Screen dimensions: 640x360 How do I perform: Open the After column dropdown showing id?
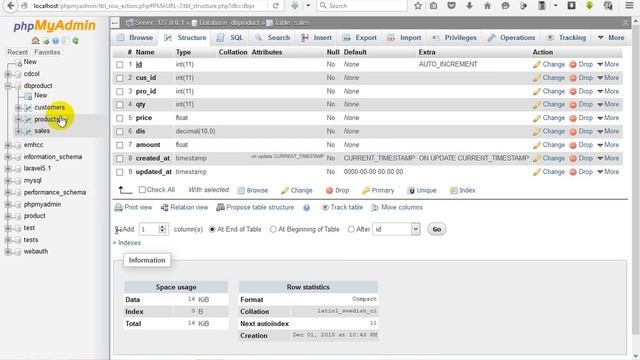click(396, 229)
